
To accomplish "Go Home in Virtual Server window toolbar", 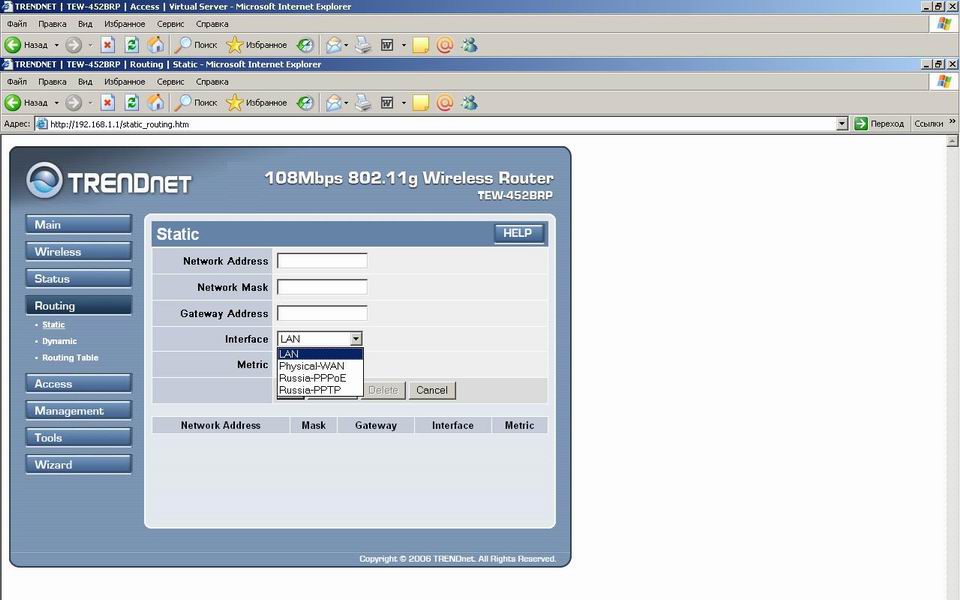I will click(x=156, y=45).
